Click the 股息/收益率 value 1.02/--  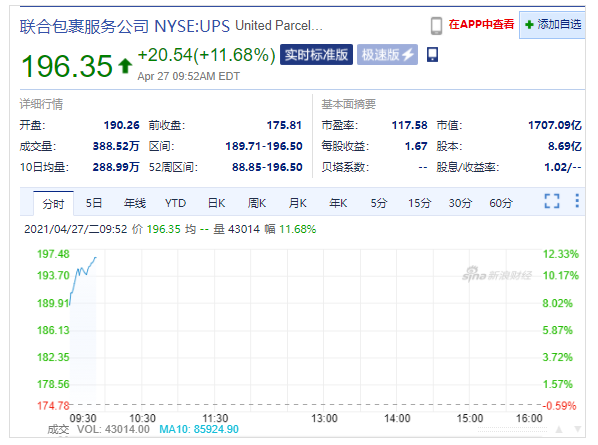[x=563, y=167]
